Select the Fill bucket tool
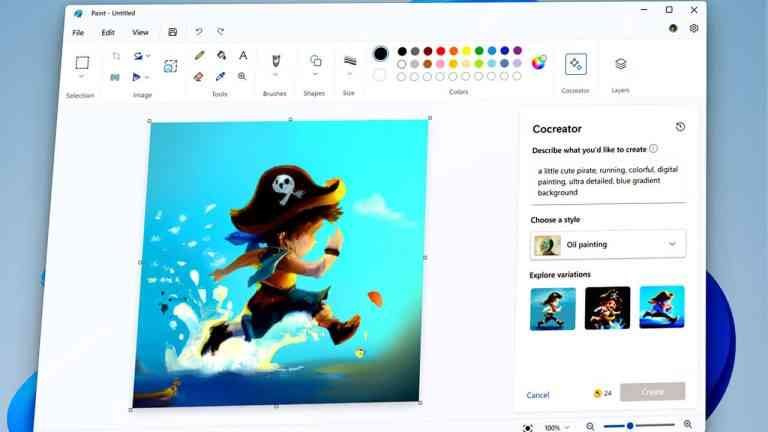Viewport: 768px width, 432px height. (221, 55)
